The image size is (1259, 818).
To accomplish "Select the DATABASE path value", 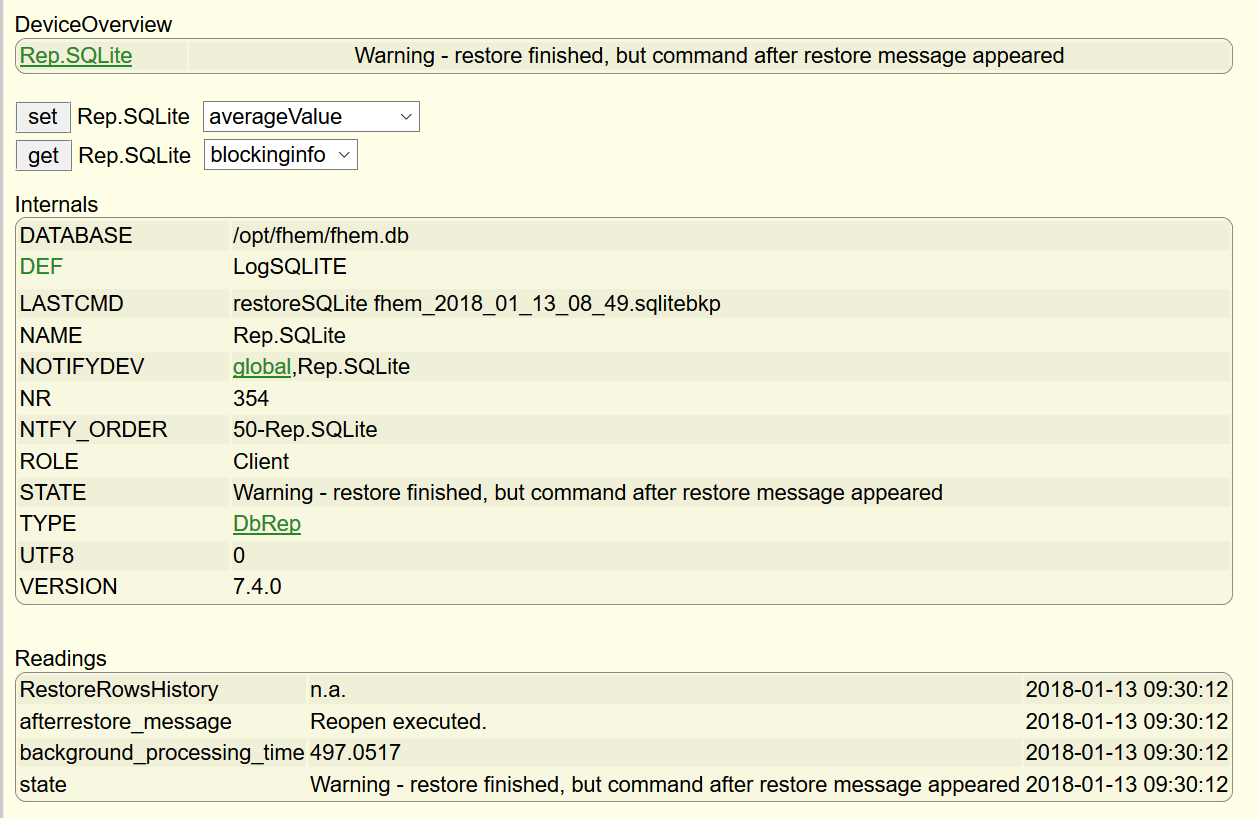I will click(x=321, y=236).
